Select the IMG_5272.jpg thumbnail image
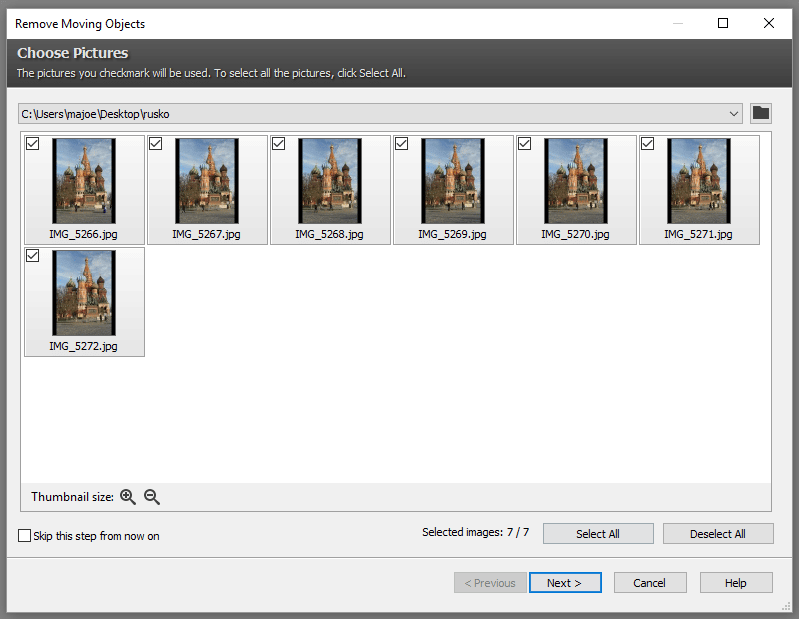 [84, 293]
